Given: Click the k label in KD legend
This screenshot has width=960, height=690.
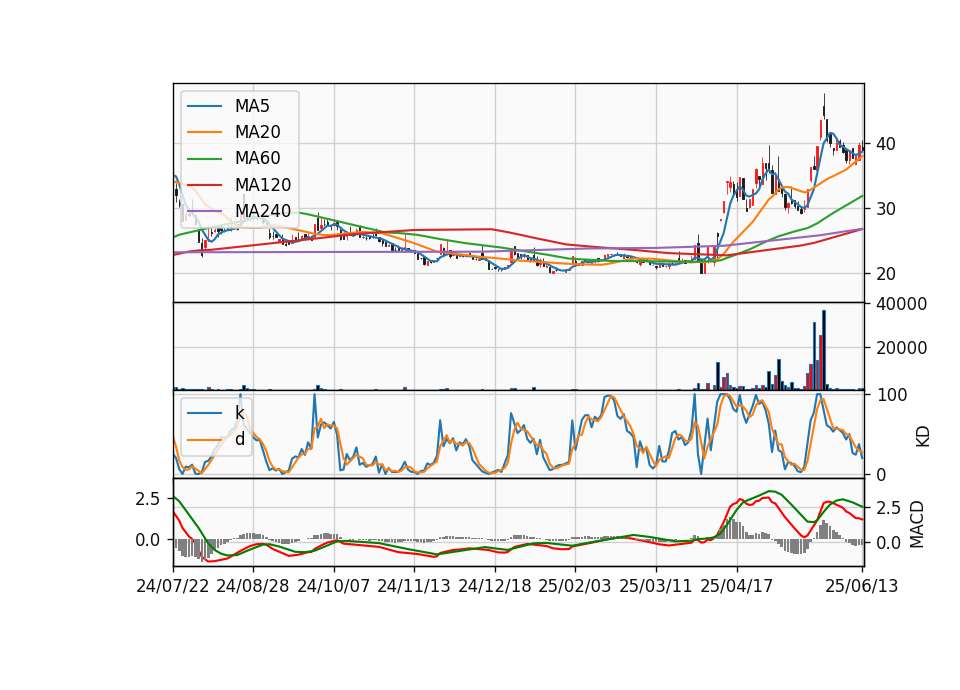Looking at the screenshot, I should pyautogui.click(x=239, y=413).
